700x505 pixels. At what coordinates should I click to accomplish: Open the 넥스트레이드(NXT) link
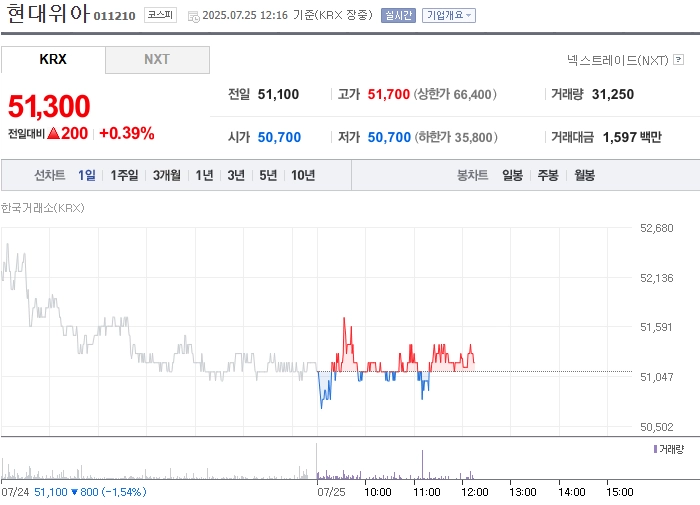(617, 60)
